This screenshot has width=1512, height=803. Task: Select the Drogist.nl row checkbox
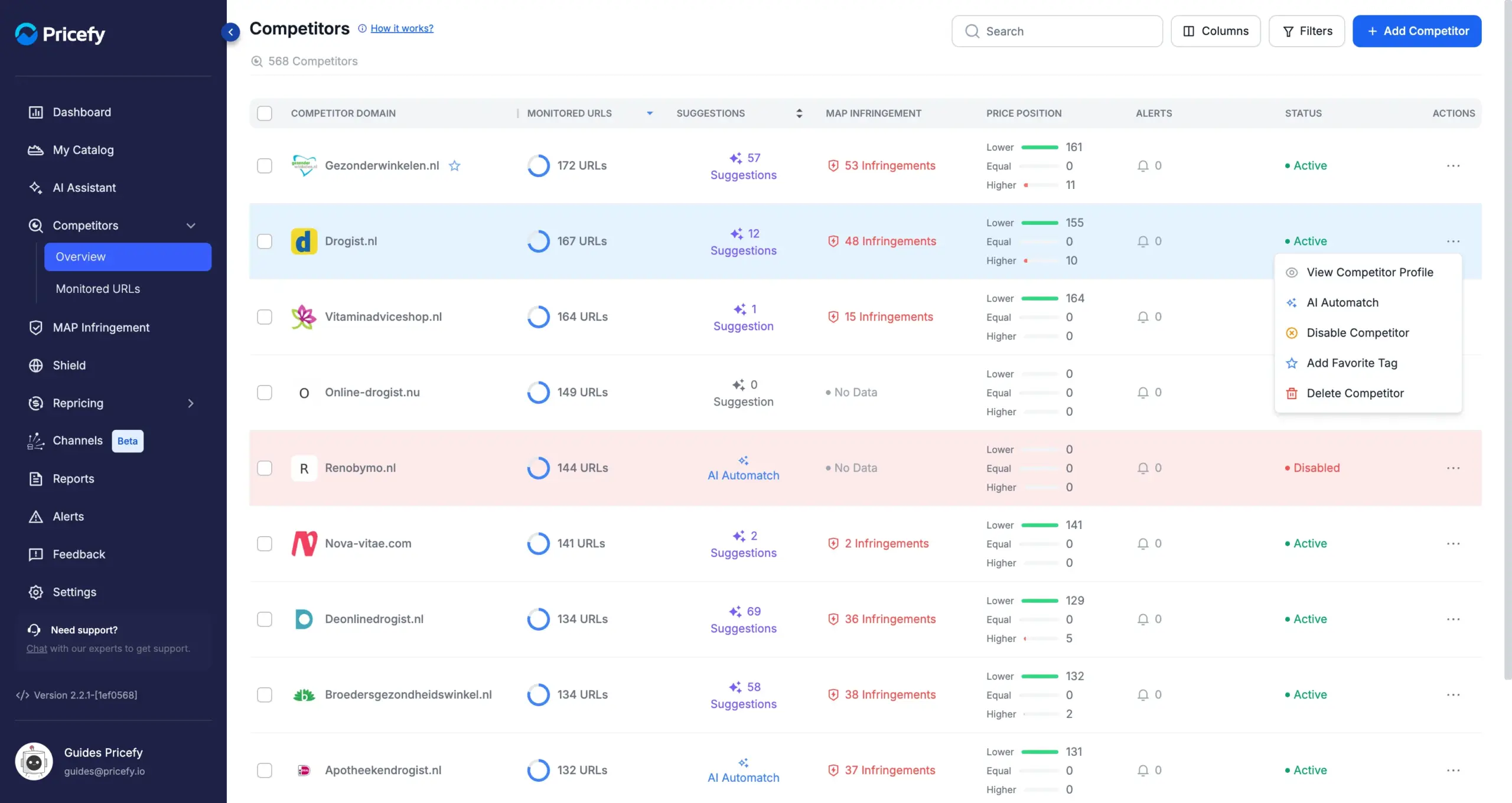[265, 241]
